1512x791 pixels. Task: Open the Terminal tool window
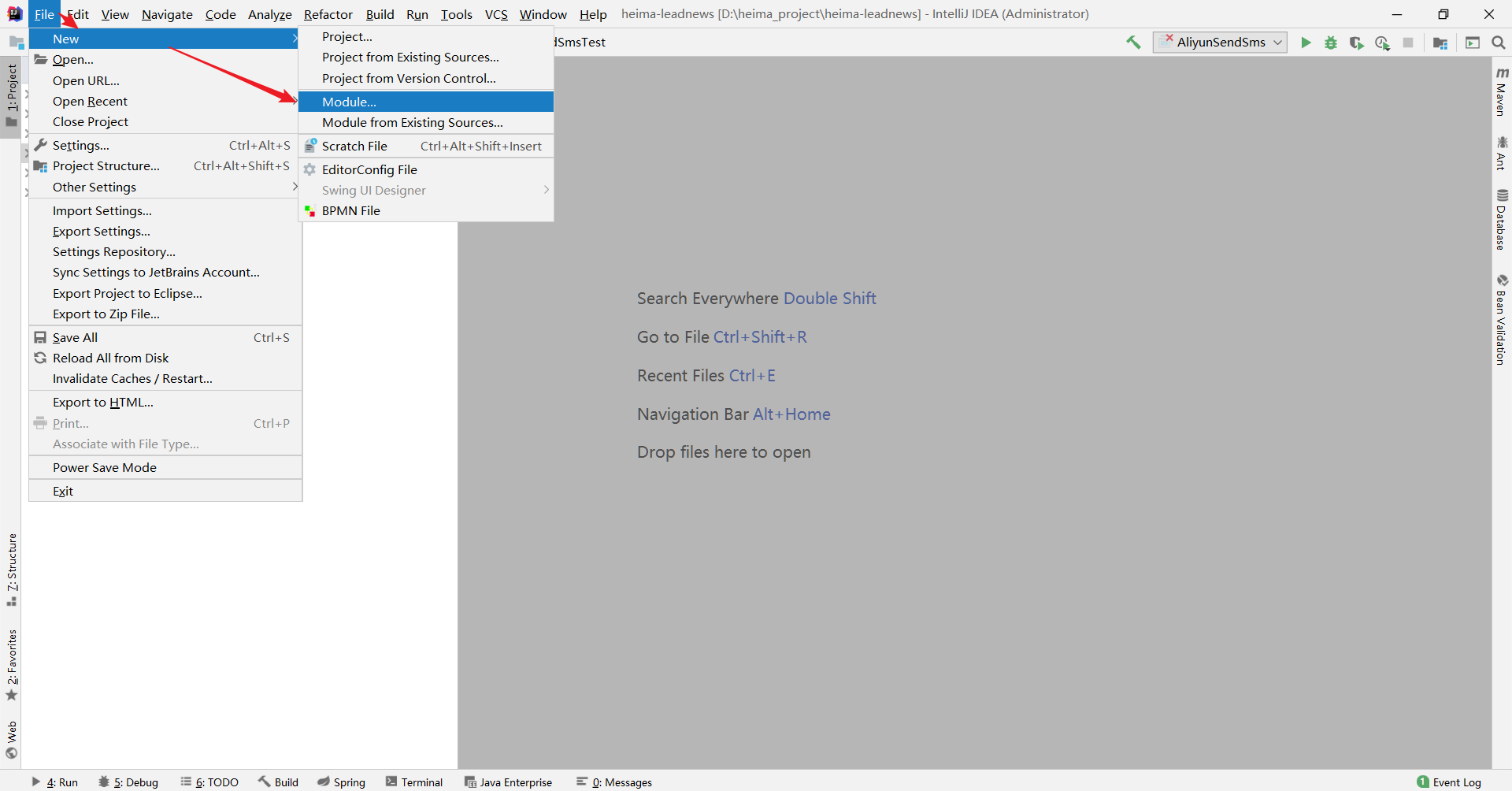[414, 782]
